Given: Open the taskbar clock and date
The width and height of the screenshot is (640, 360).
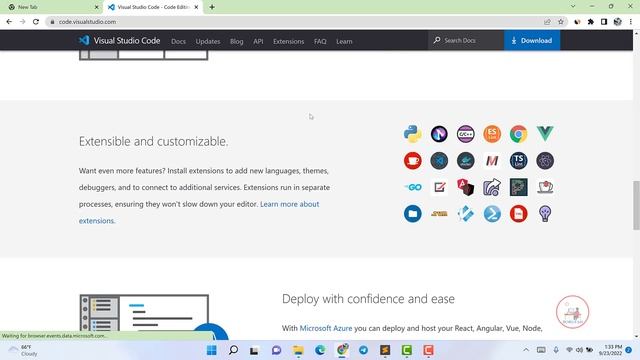Looking at the screenshot, I should [x=611, y=350].
